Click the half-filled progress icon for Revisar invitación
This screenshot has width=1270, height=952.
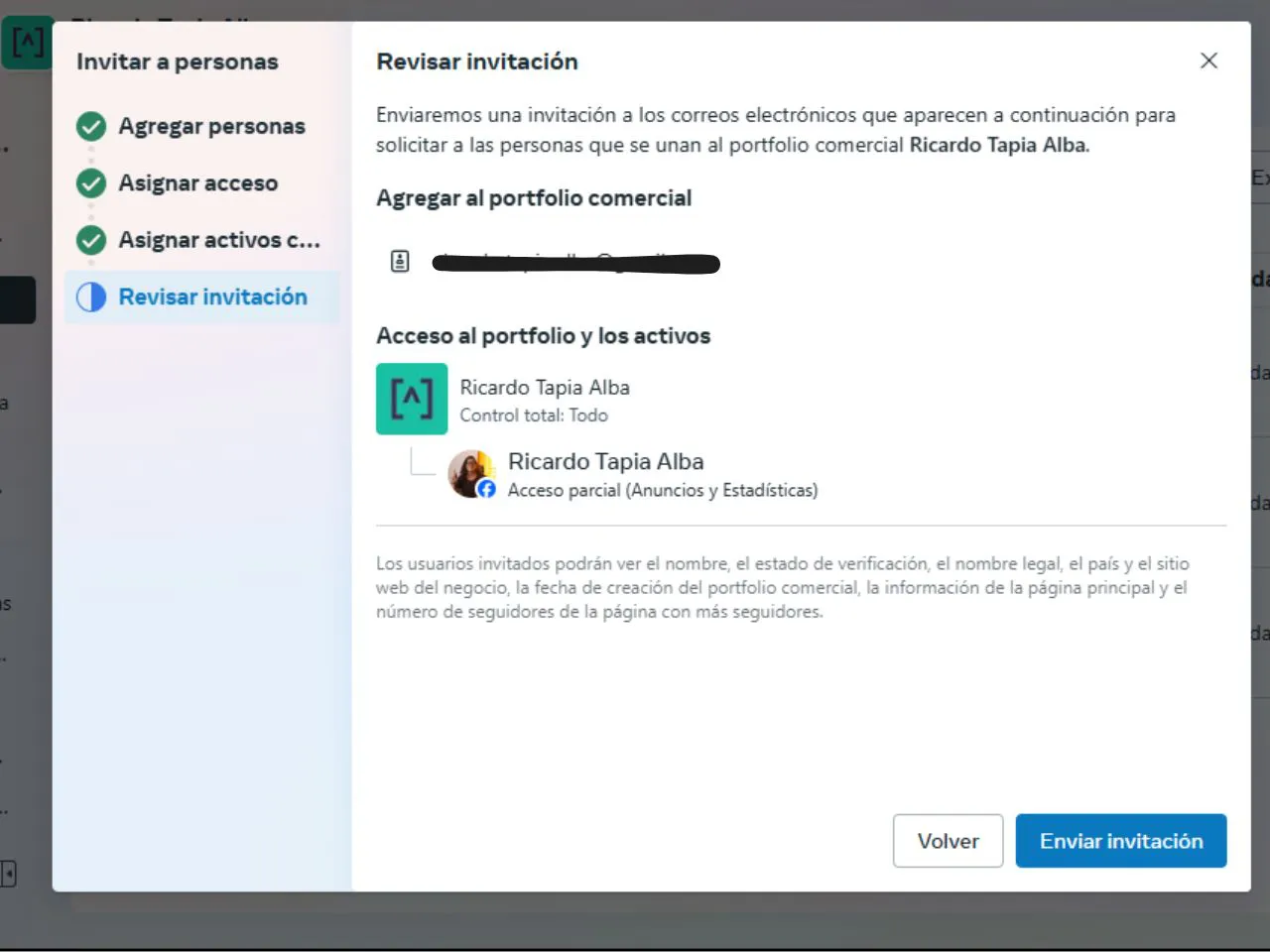point(91,297)
